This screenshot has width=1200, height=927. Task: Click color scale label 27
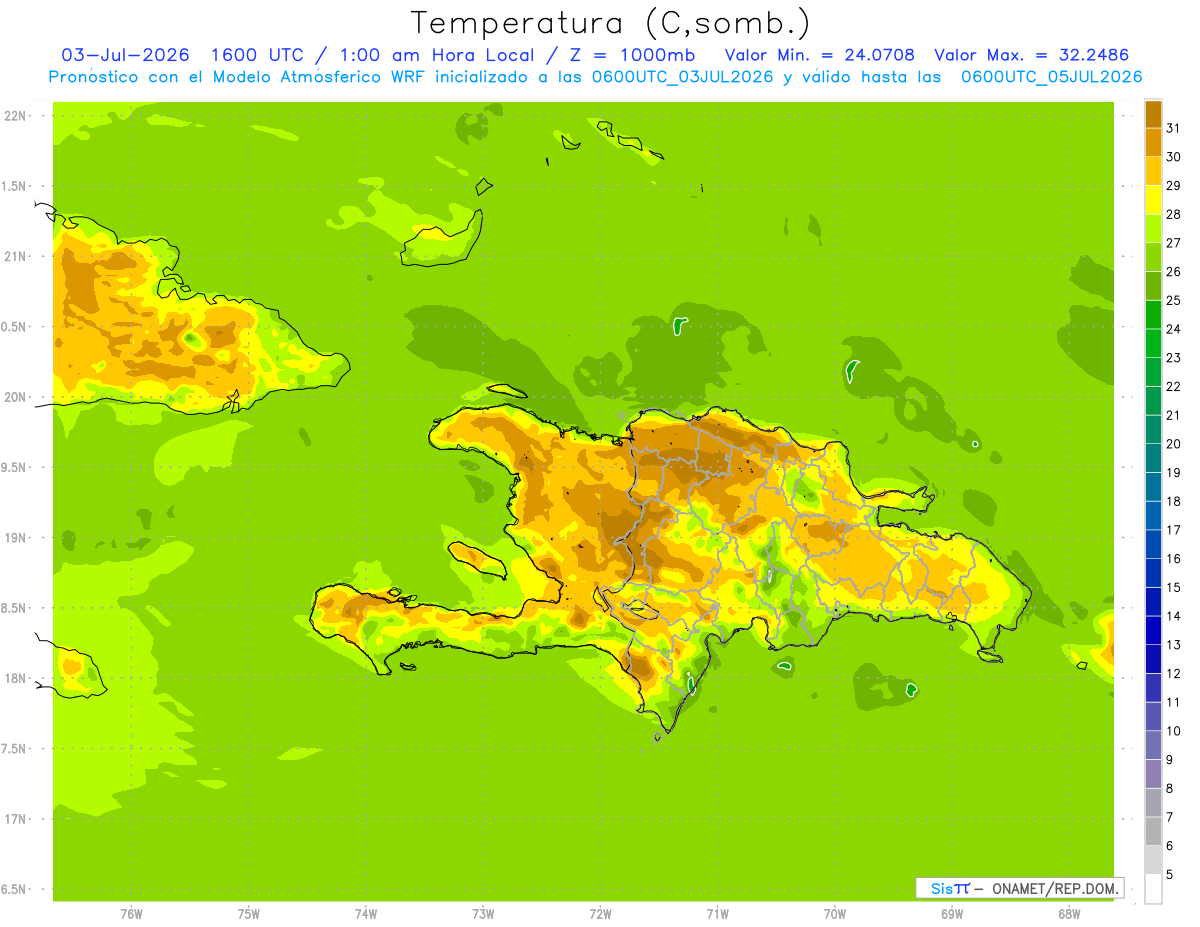coord(1174,243)
